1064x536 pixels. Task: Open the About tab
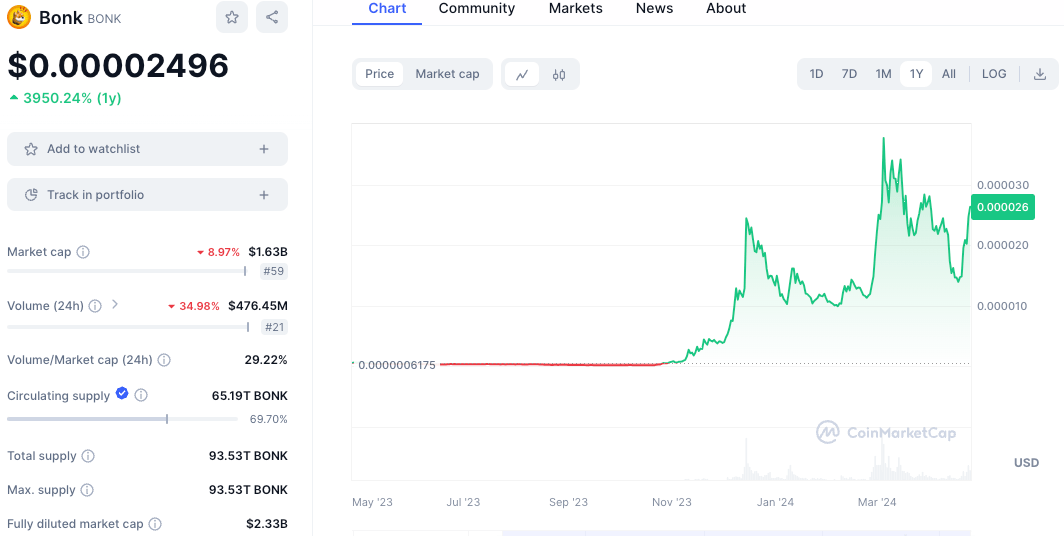[726, 9]
